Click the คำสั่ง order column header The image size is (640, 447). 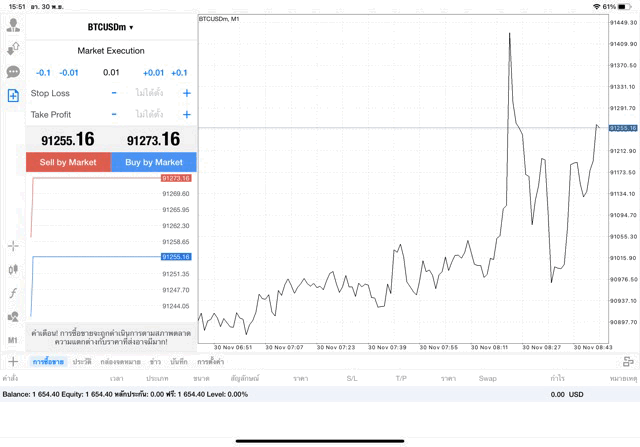pyautogui.click(x=10, y=378)
